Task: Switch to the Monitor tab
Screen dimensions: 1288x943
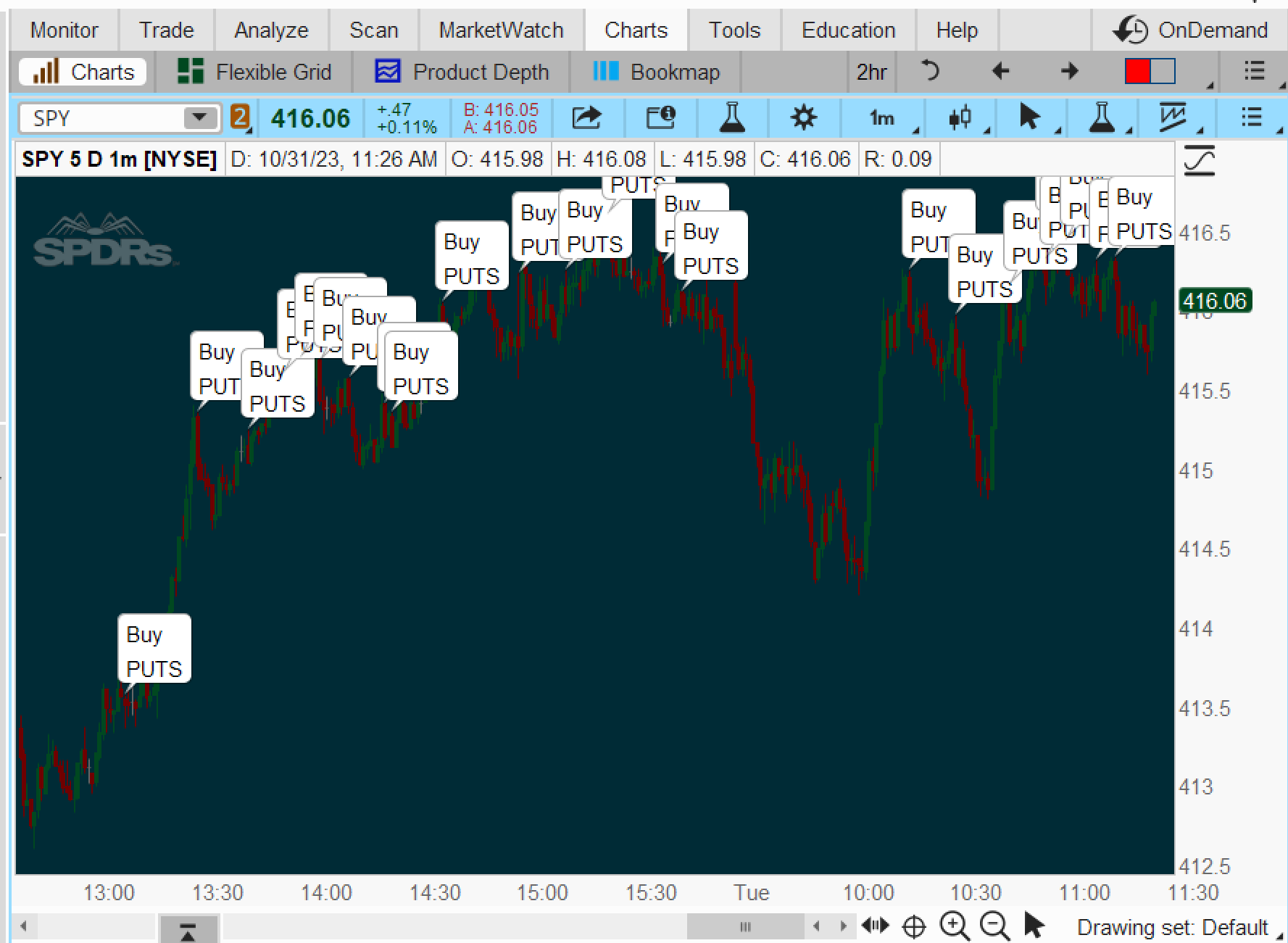Action: pyautogui.click(x=64, y=30)
